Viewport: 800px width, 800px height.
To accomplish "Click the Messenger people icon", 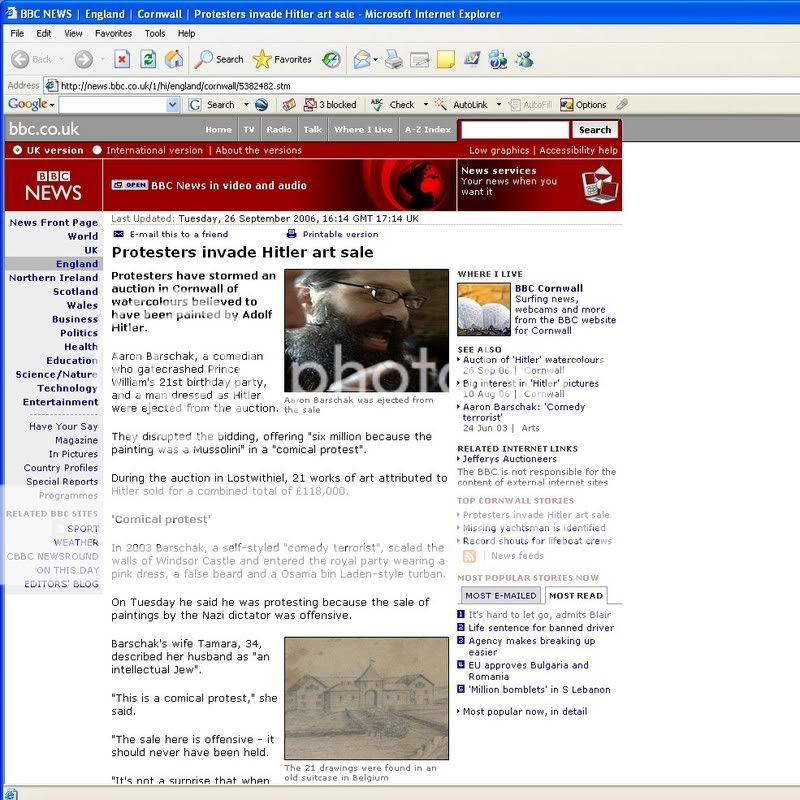I will coord(524,59).
